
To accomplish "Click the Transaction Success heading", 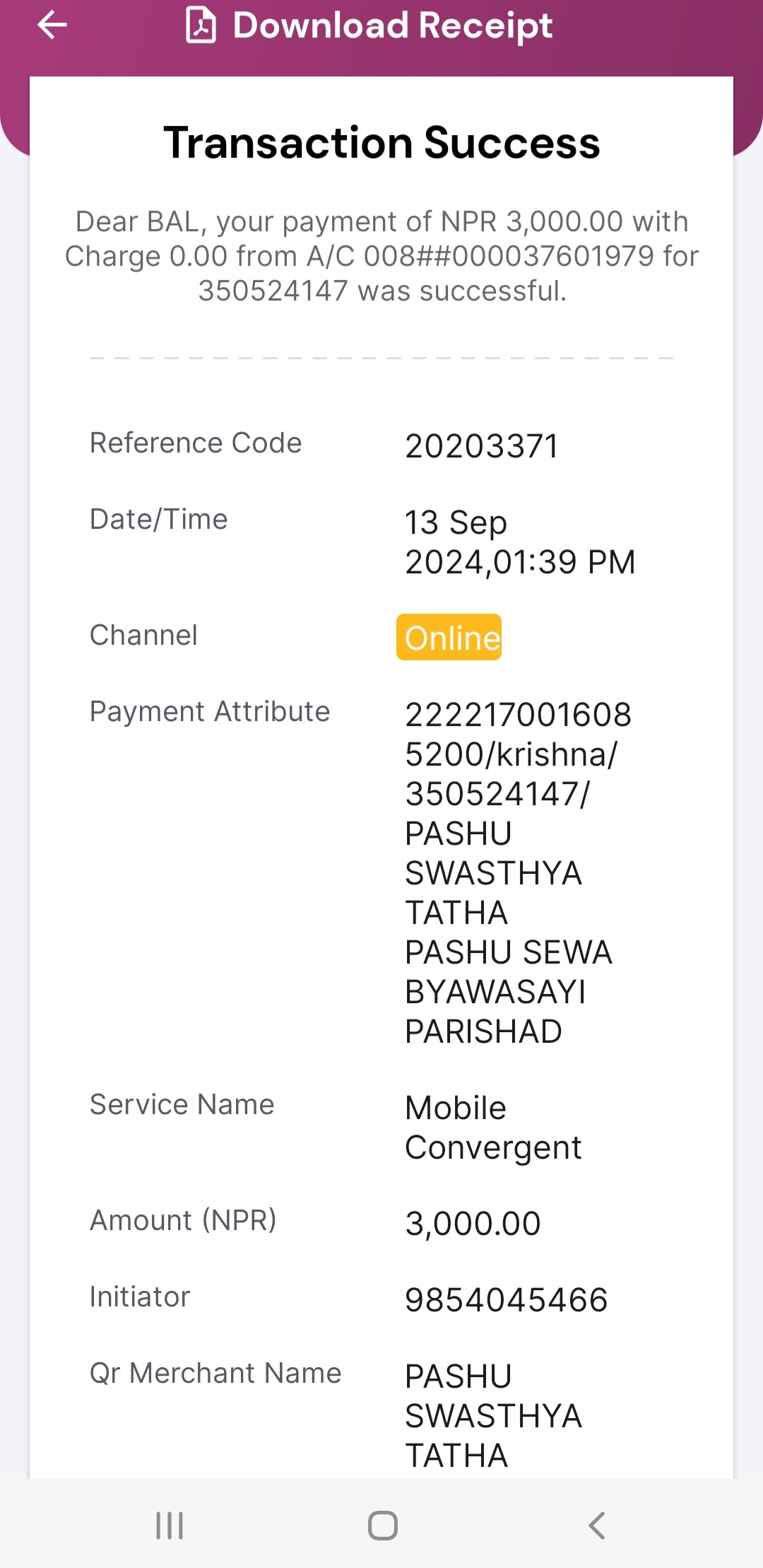I will coord(381,143).
